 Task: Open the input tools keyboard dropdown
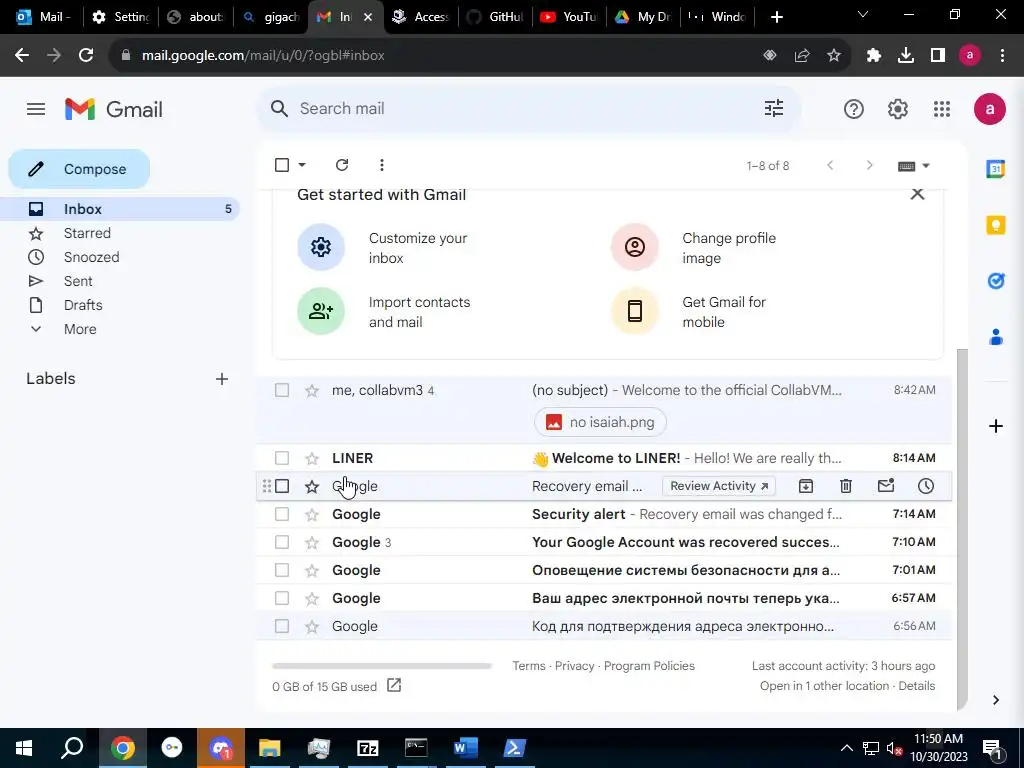click(913, 166)
